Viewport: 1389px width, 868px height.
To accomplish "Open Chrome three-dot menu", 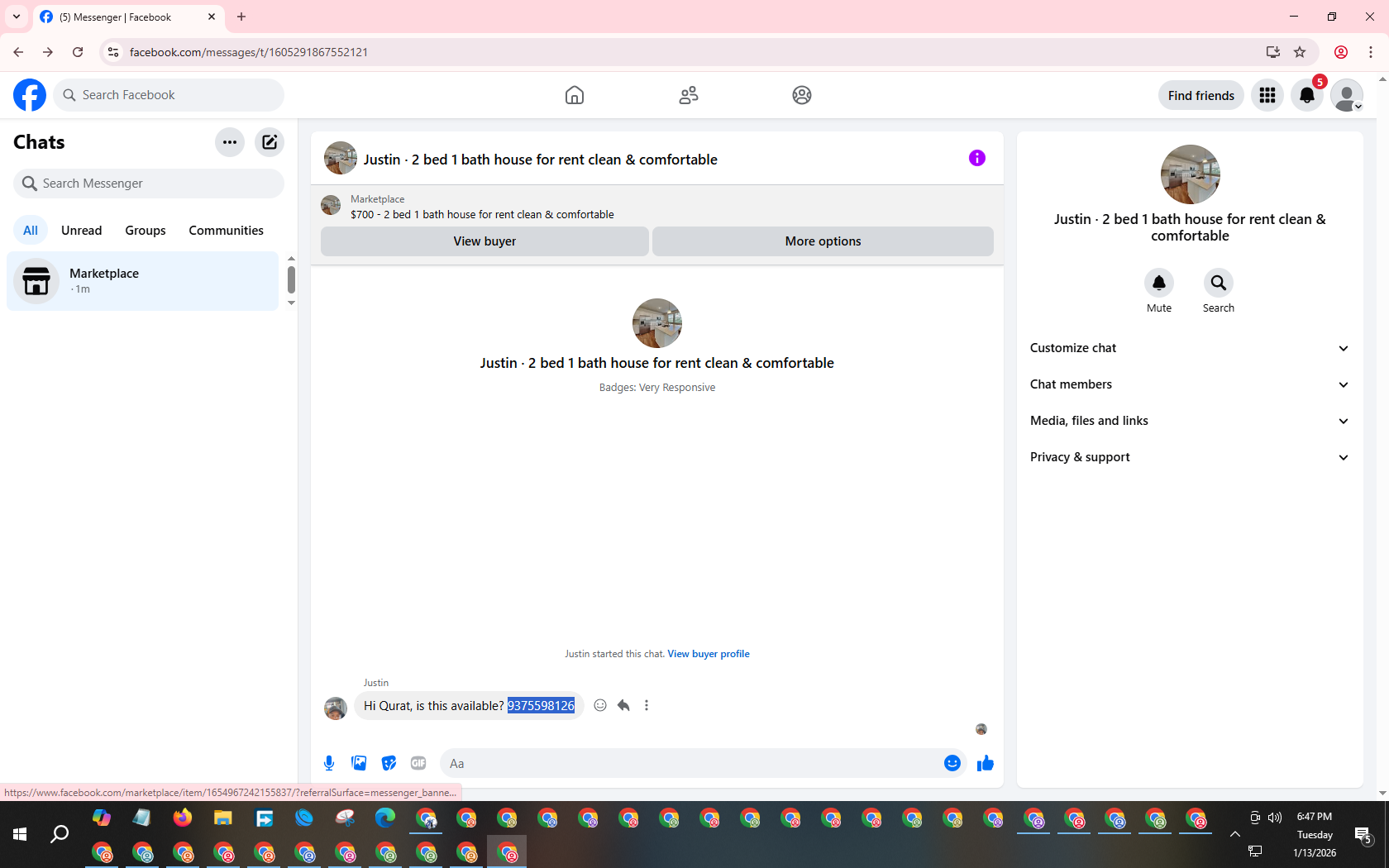I will tap(1371, 52).
